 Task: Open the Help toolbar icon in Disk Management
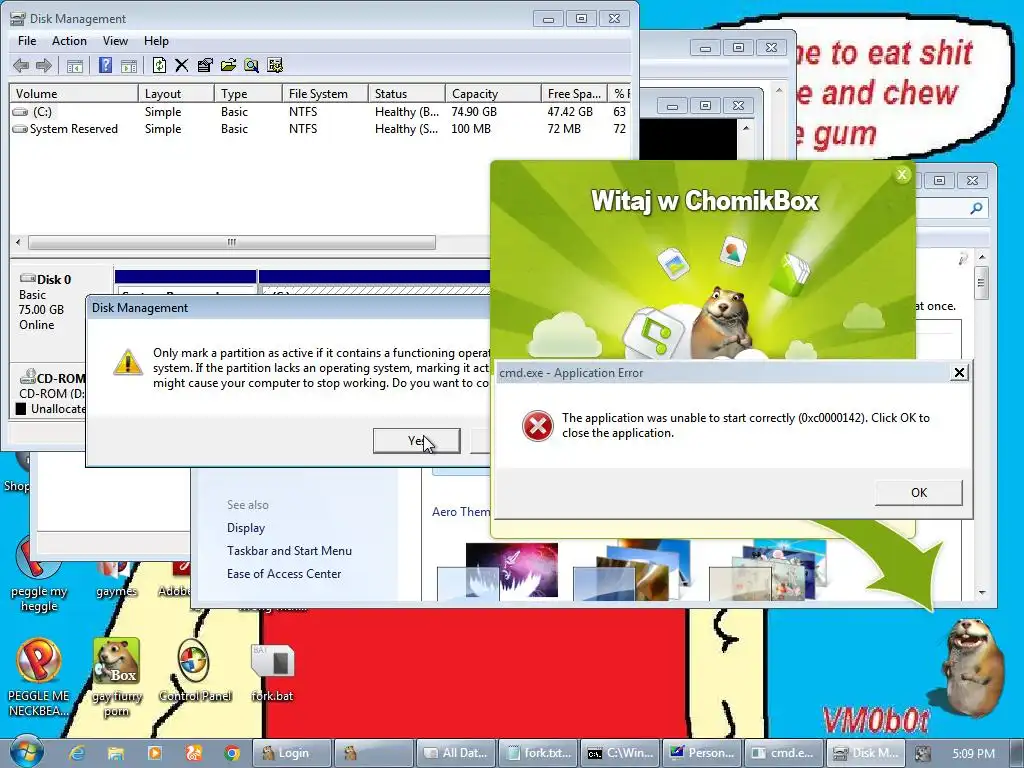point(105,65)
